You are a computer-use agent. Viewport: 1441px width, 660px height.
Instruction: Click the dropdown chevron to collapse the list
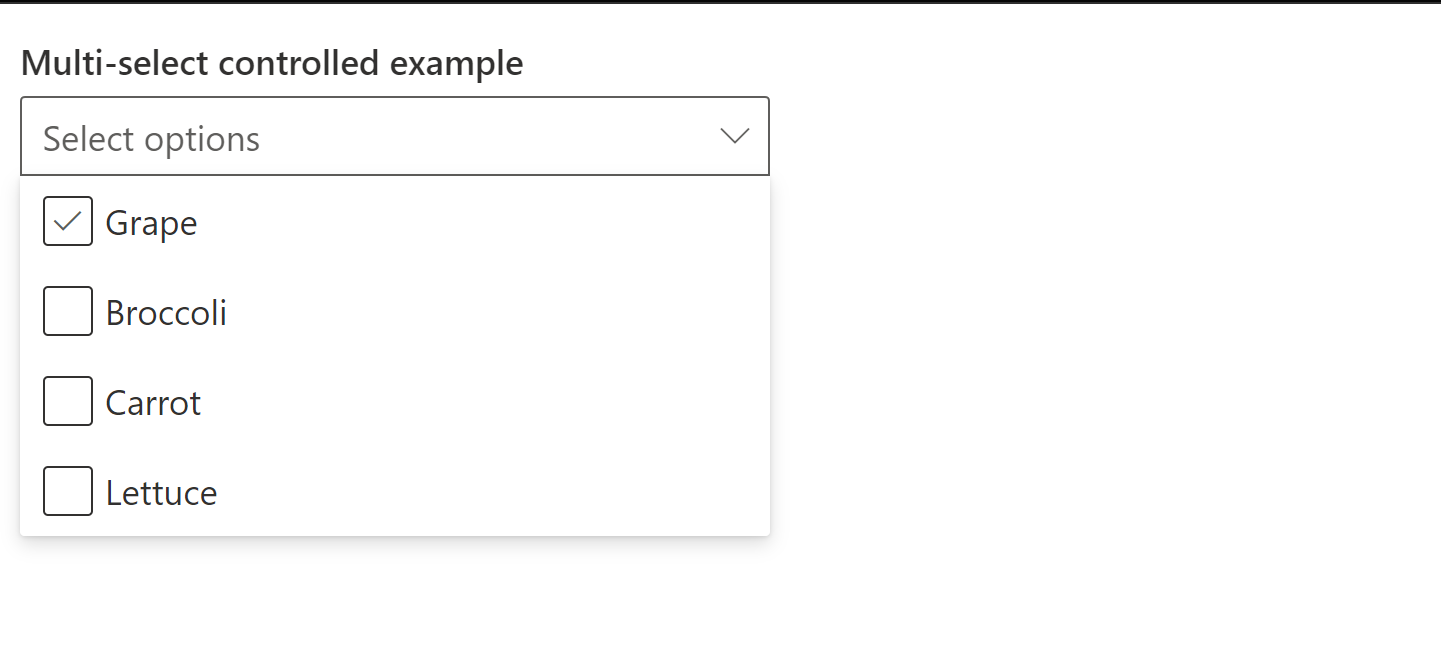734,136
